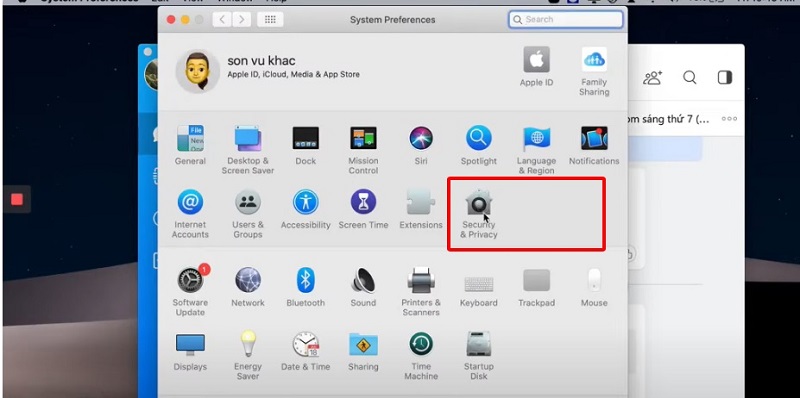
Task: Toggle the sidebar panel icon in background window
Action: pyautogui.click(x=724, y=77)
